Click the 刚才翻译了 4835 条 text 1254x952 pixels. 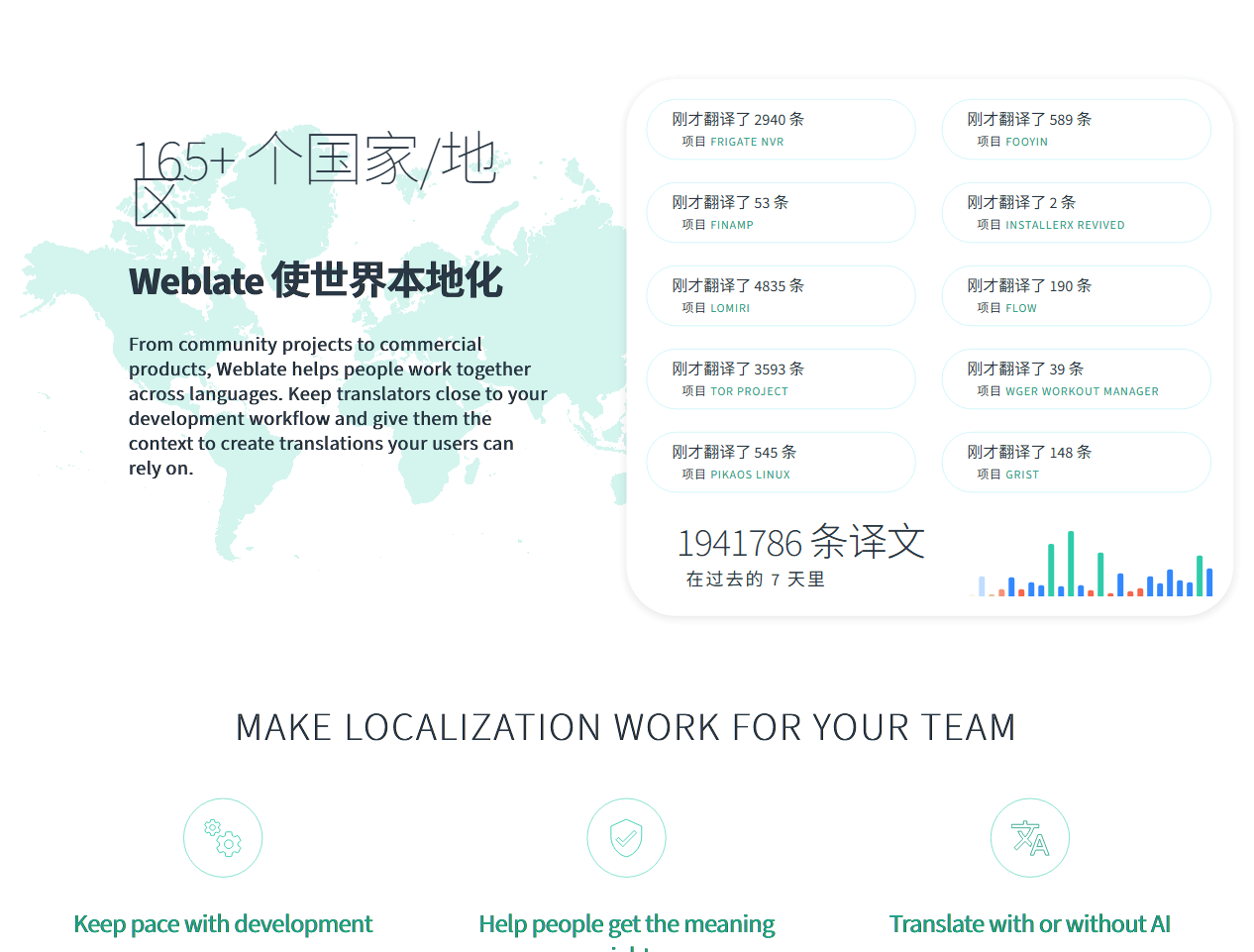tap(738, 285)
